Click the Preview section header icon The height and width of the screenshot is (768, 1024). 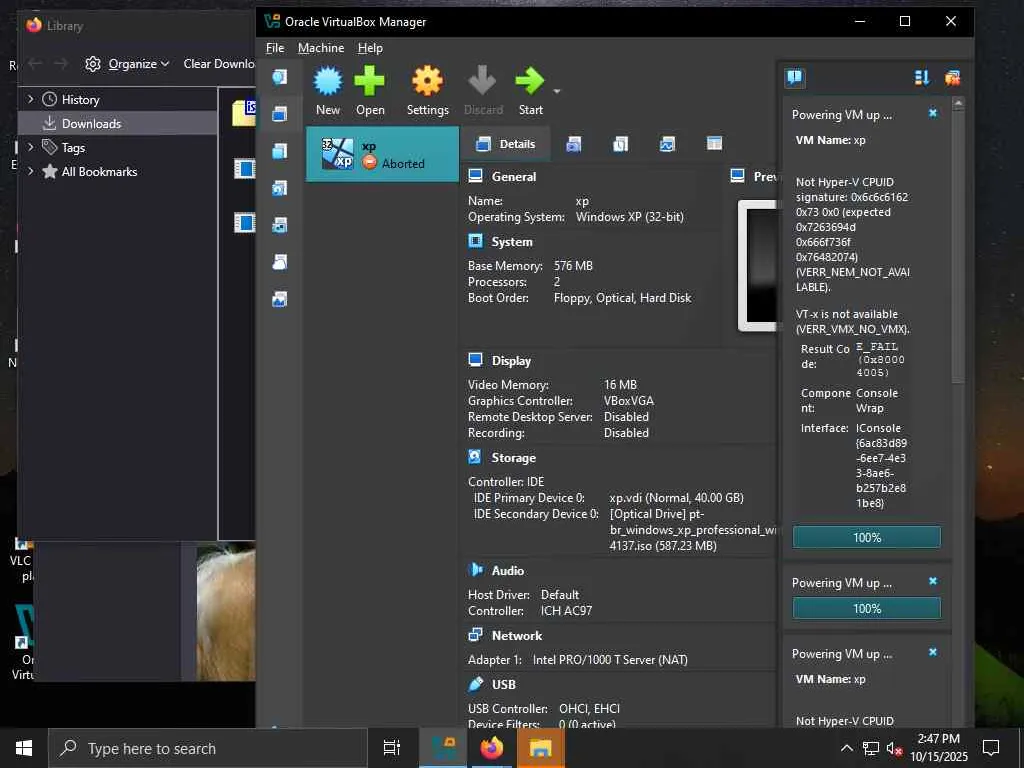(x=737, y=176)
